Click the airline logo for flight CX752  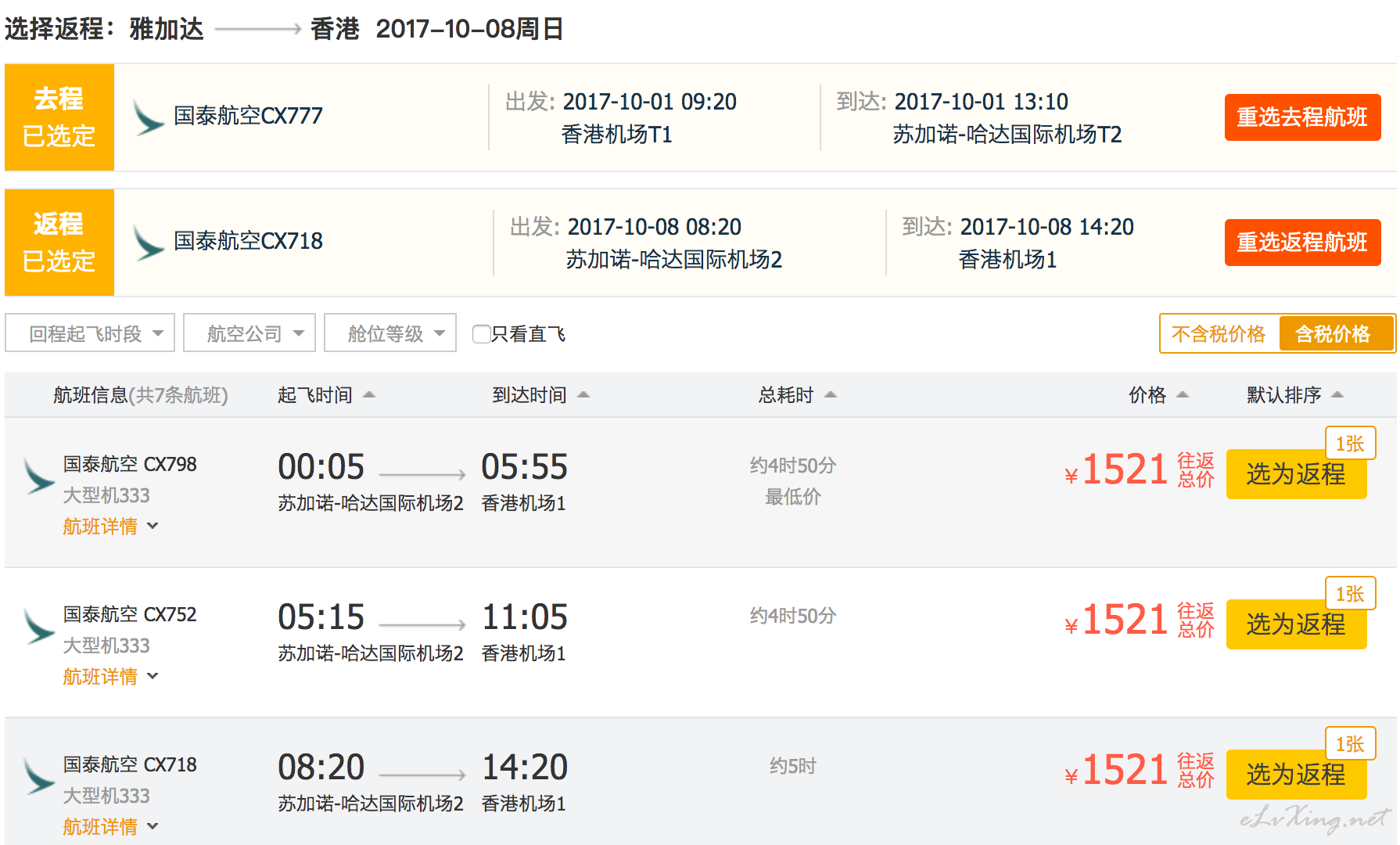(38, 627)
